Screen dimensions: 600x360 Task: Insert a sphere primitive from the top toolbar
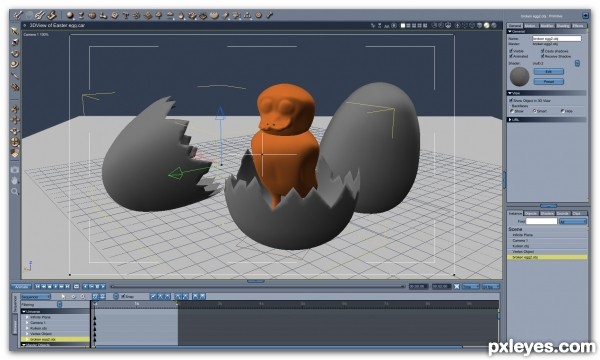(70, 15)
